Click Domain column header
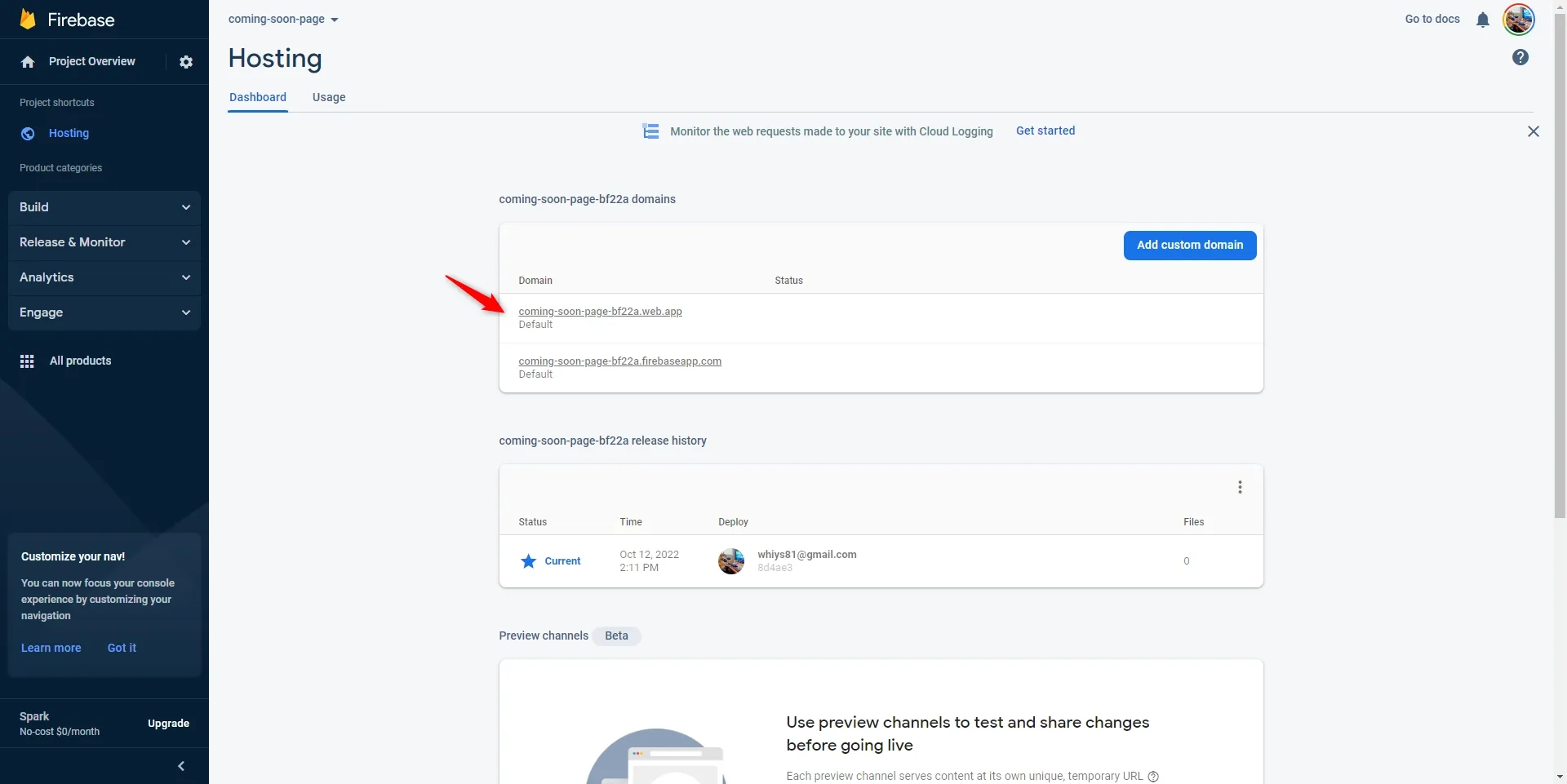This screenshot has width=1567, height=784. [x=535, y=281]
